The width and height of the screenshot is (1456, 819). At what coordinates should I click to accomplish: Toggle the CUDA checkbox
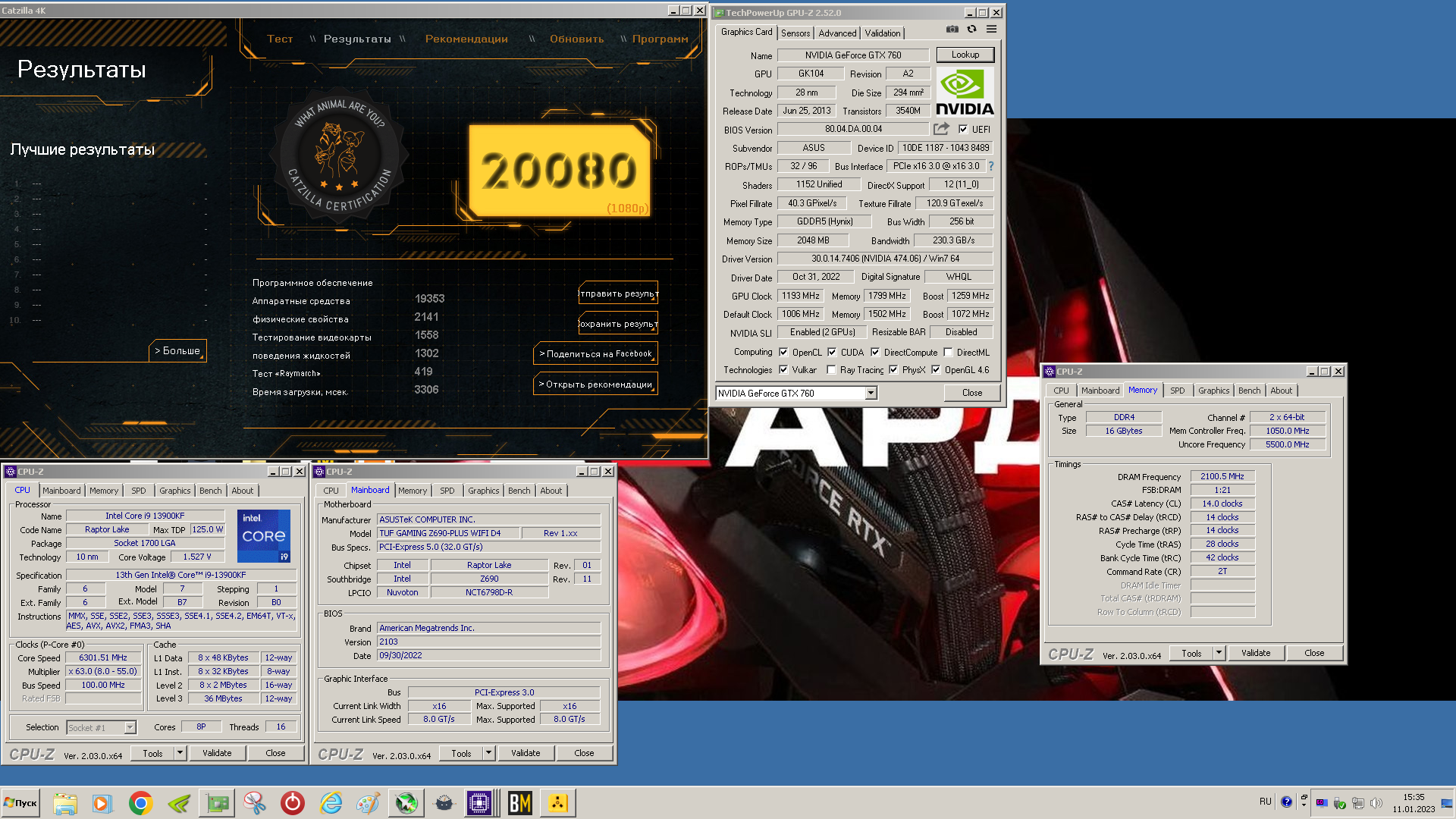[x=832, y=353]
